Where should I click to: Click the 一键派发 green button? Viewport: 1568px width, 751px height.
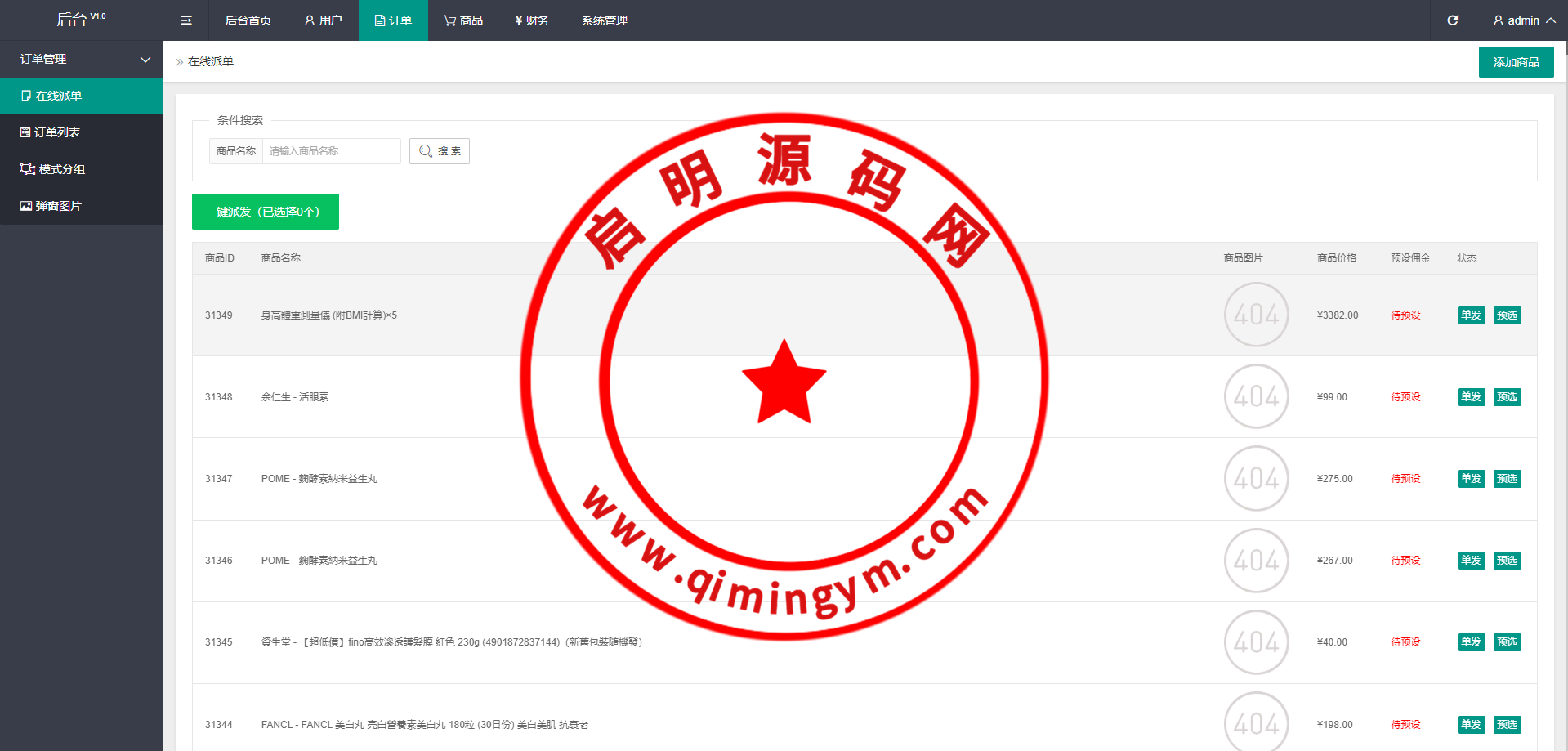tap(265, 212)
